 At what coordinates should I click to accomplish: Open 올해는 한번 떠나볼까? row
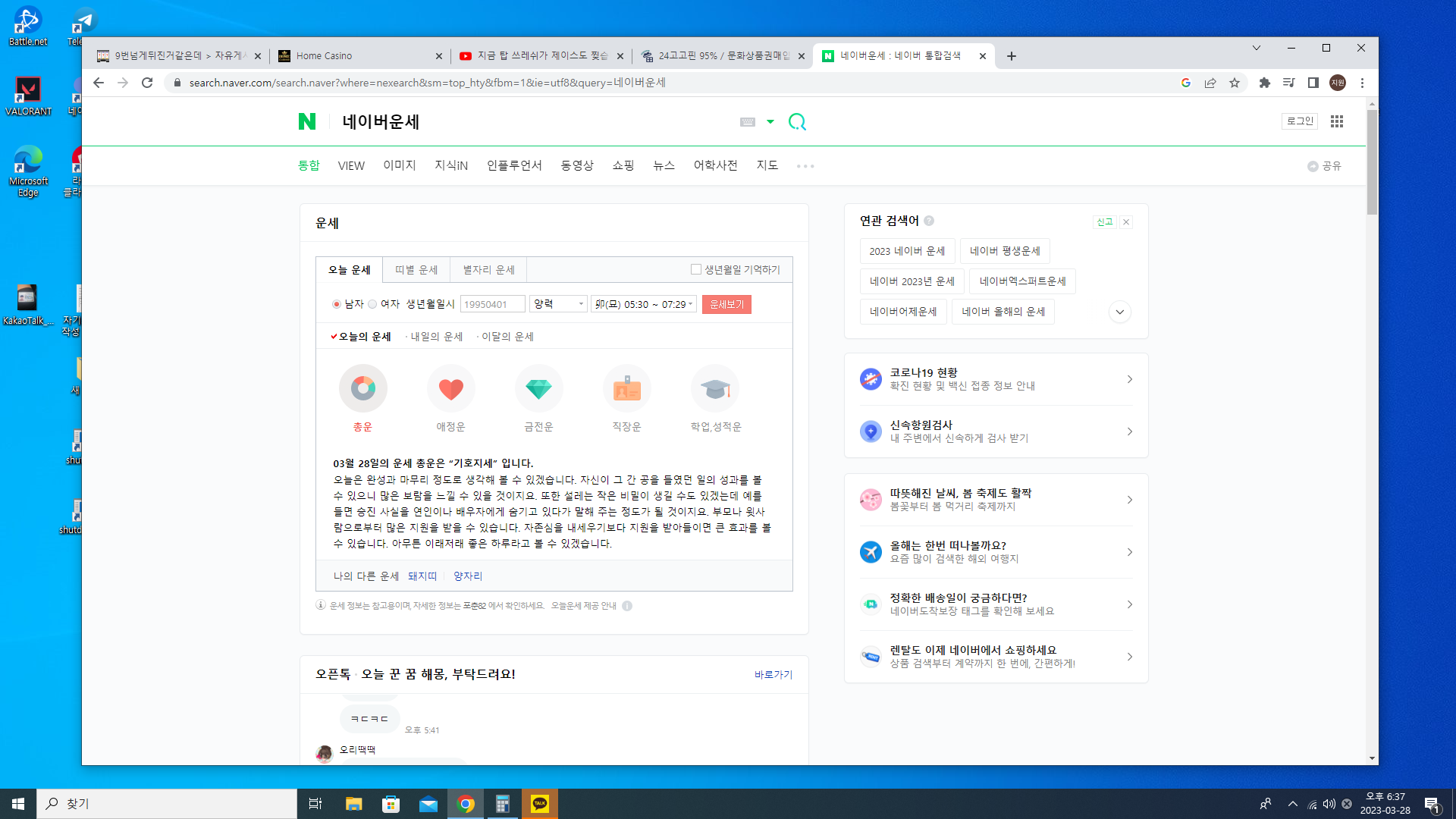(x=996, y=552)
